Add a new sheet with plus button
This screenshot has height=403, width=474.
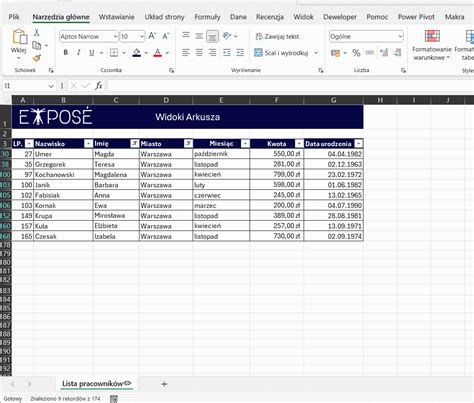point(164,384)
